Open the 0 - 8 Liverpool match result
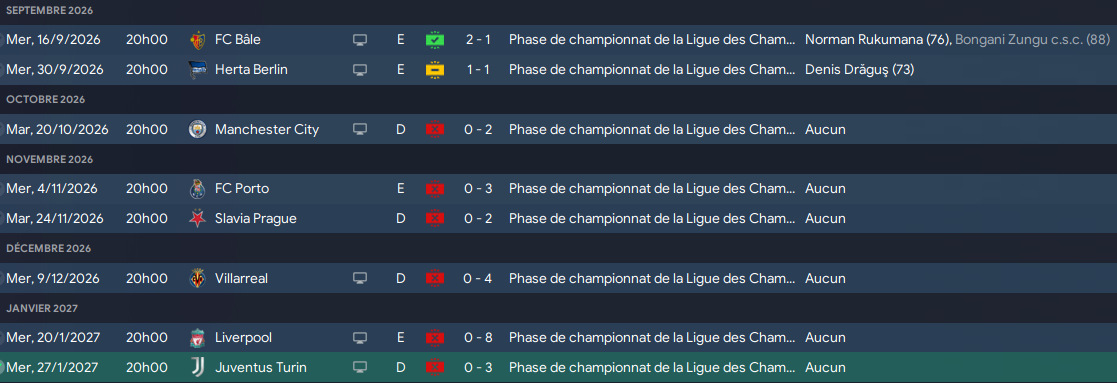This screenshot has height=383, width=1117. coord(478,337)
